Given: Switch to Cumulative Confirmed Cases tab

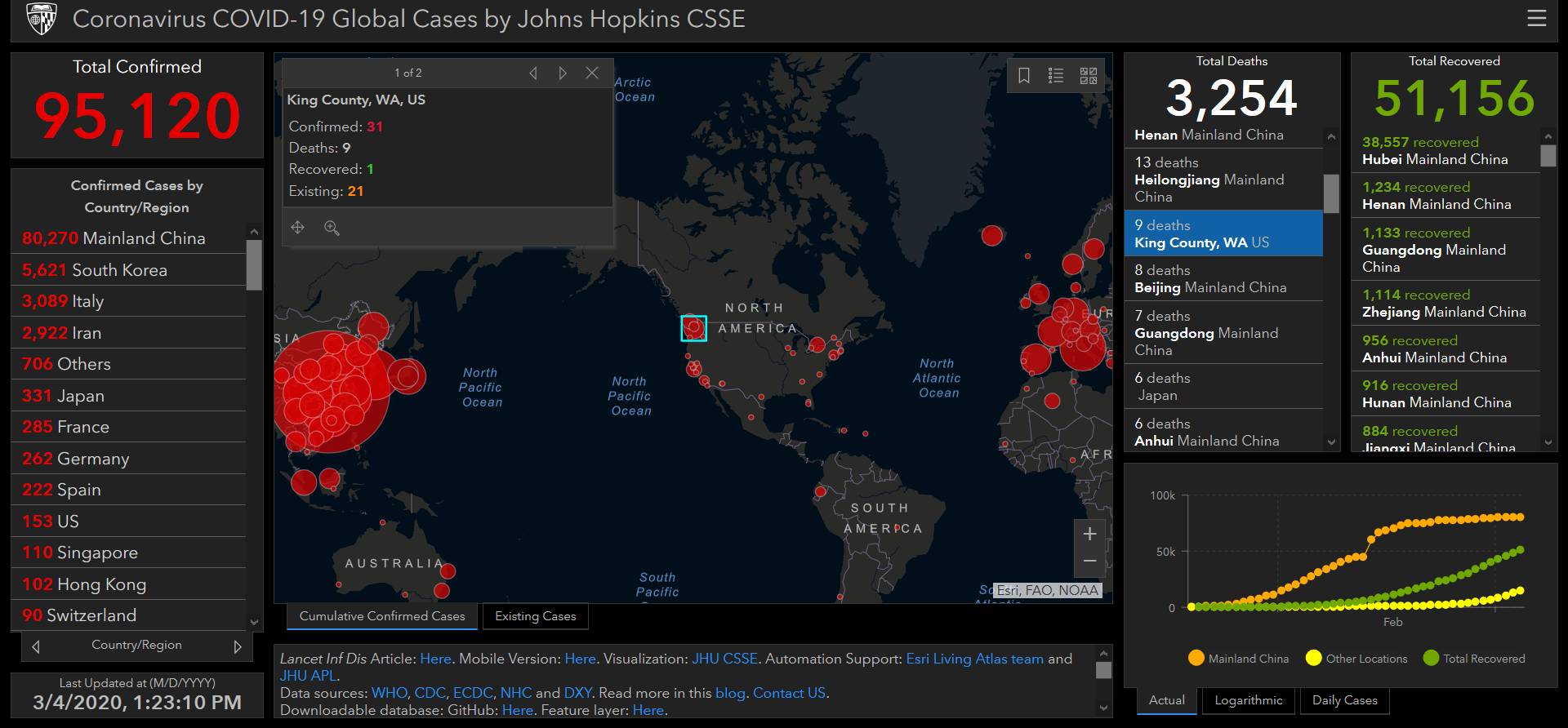Looking at the screenshot, I should tap(382, 616).
